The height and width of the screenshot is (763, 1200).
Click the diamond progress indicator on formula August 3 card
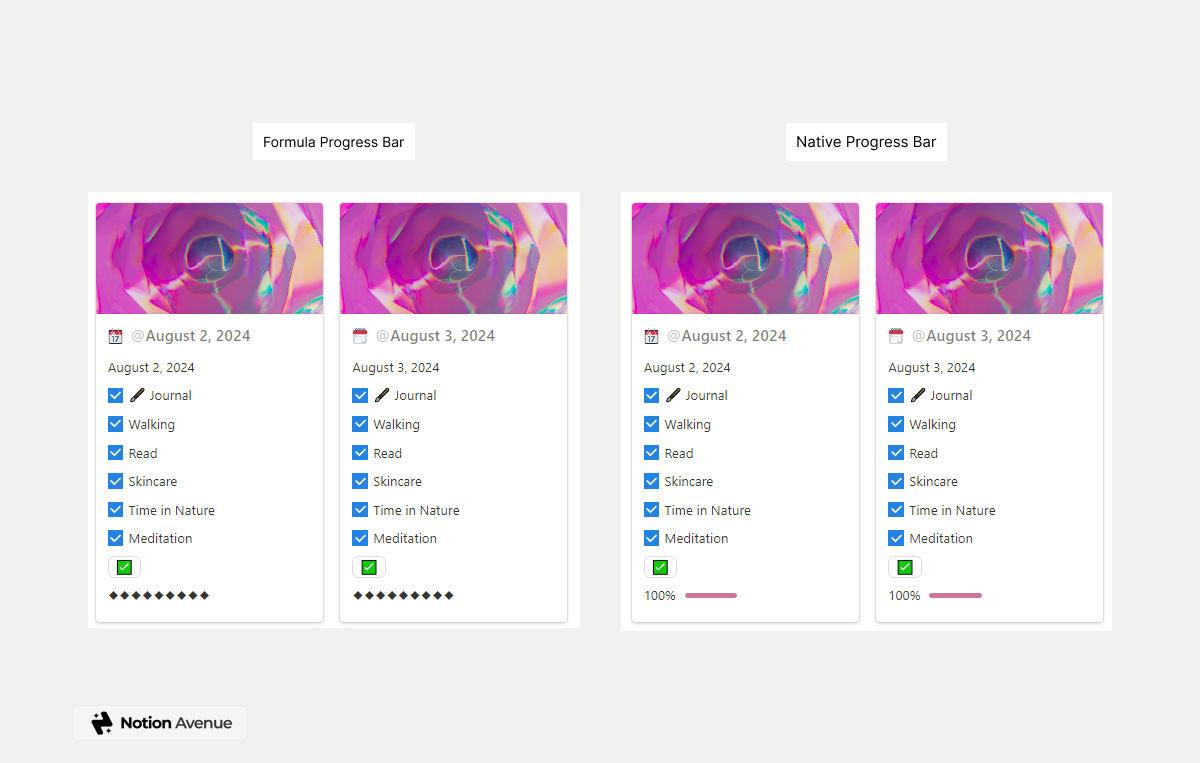[x=402, y=595]
